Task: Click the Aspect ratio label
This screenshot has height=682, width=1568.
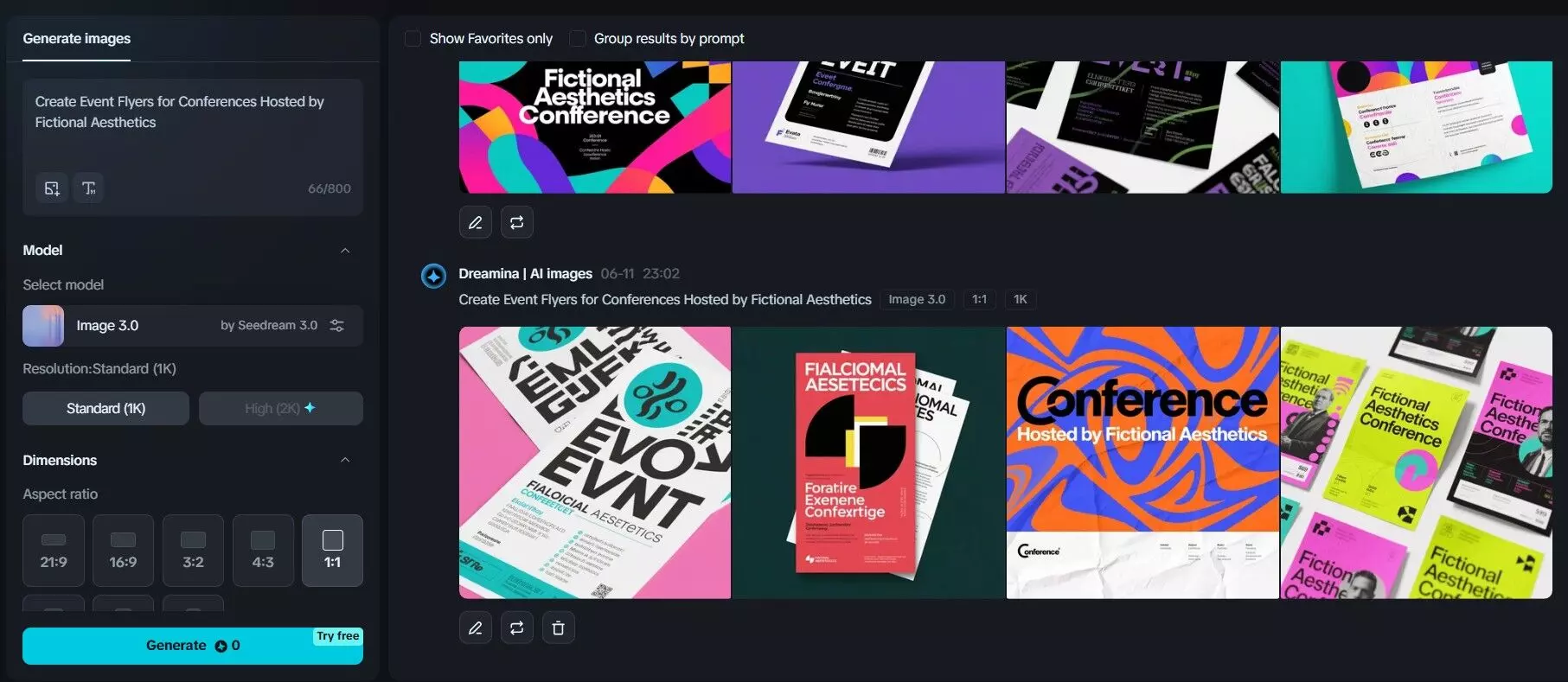Action: pos(61,494)
